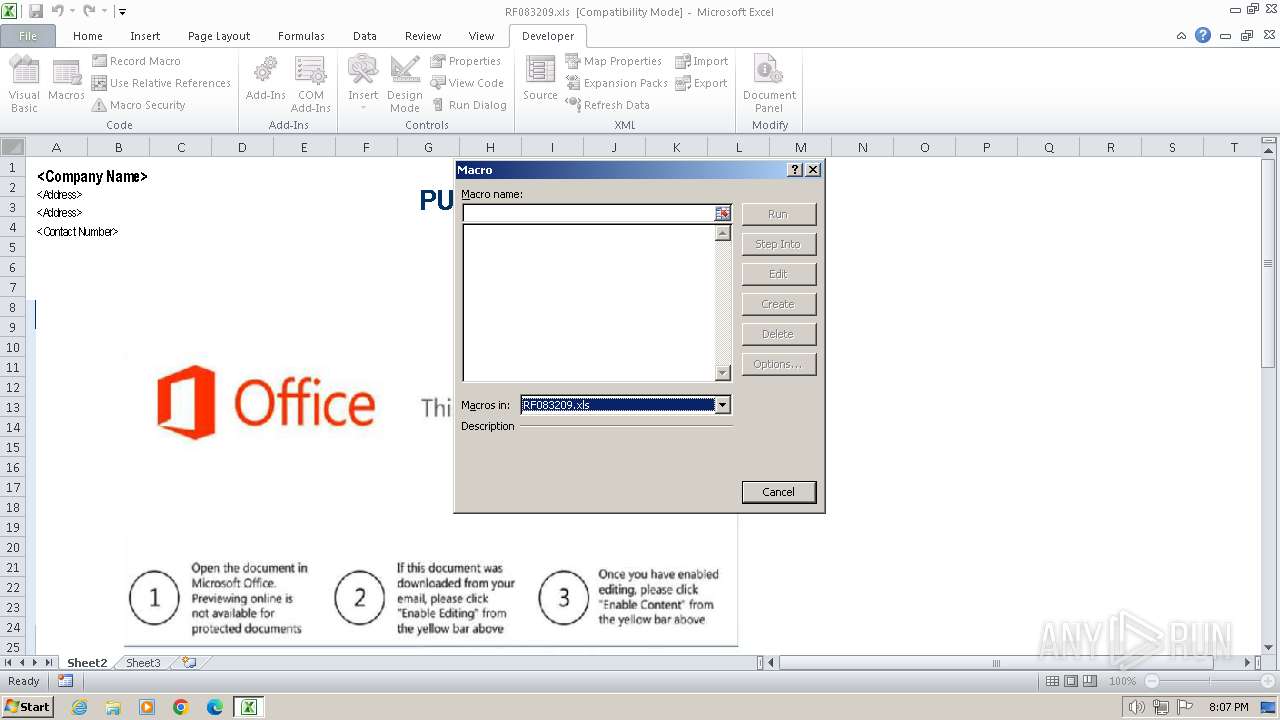This screenshot has width=1280, height=720.
Task: Open Excel Help icon
Action: [1203, 35]
